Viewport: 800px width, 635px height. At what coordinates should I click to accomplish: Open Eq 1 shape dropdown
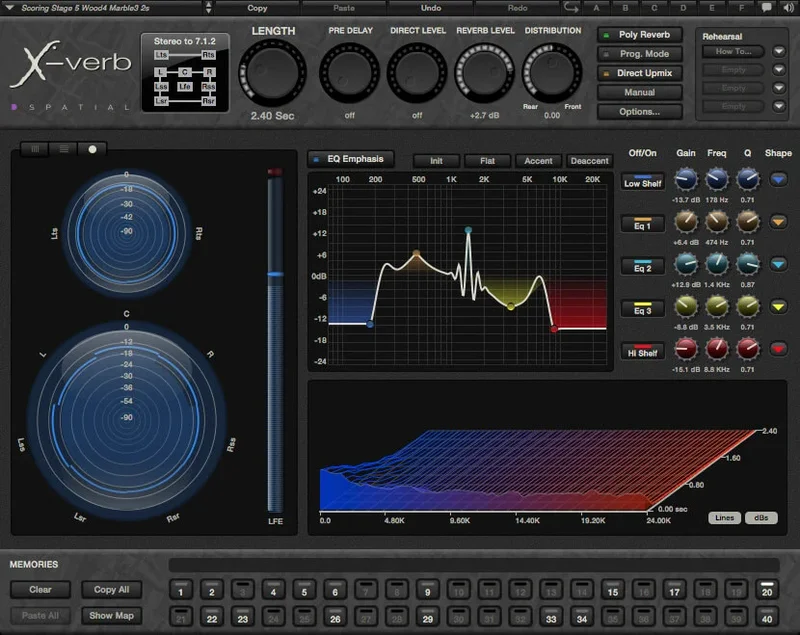pos(778,222)
